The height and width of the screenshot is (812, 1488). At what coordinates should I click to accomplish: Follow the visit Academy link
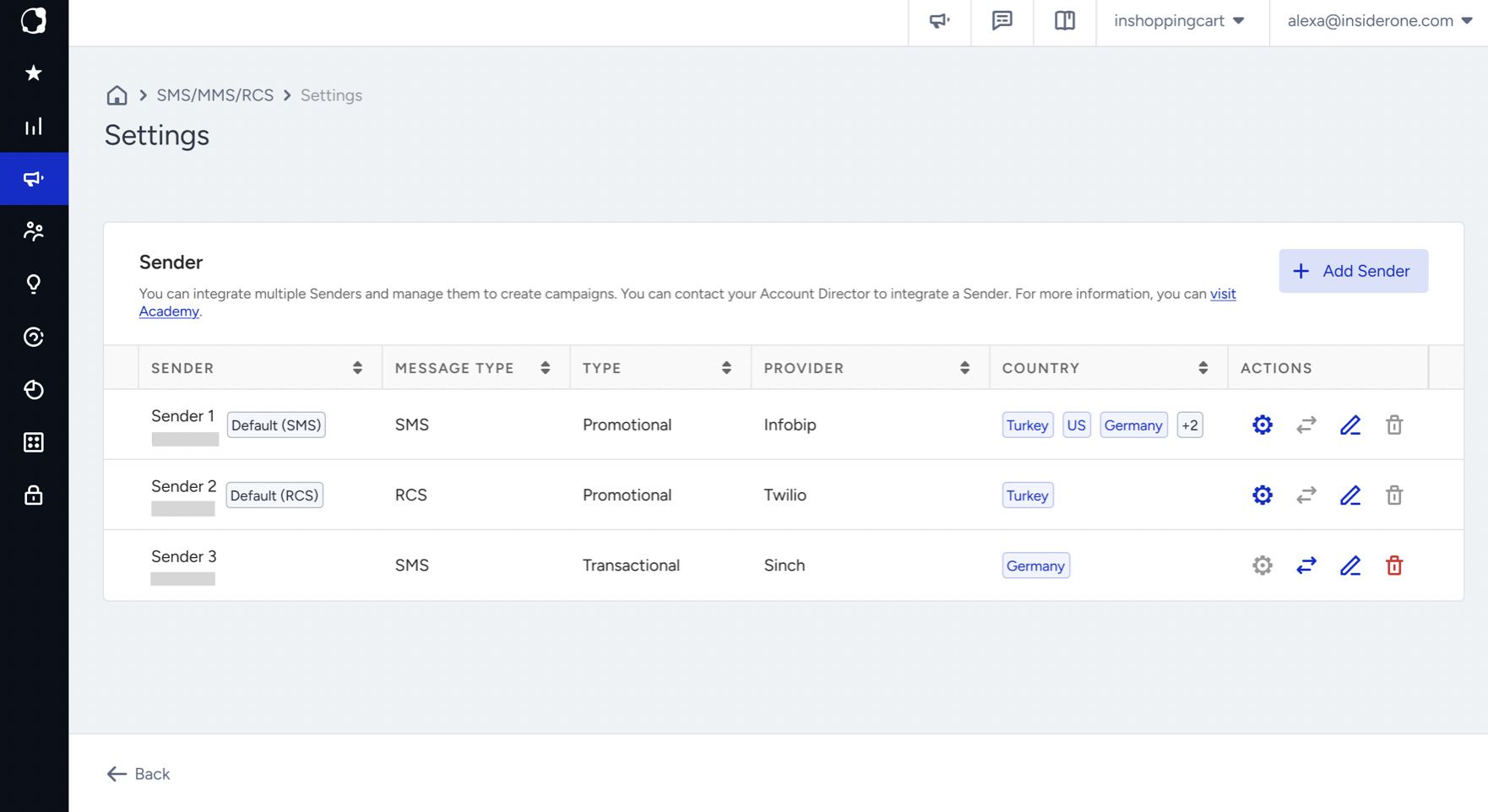click(x=1223, y=294)
